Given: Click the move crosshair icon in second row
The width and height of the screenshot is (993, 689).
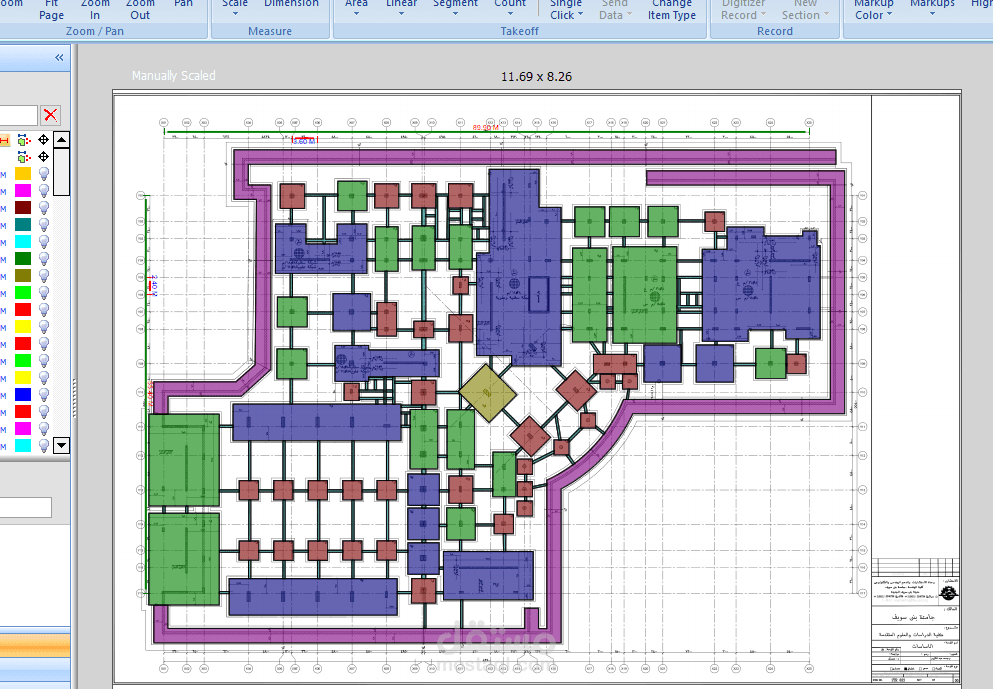Looking at the screenshot, I should (43, 156).
